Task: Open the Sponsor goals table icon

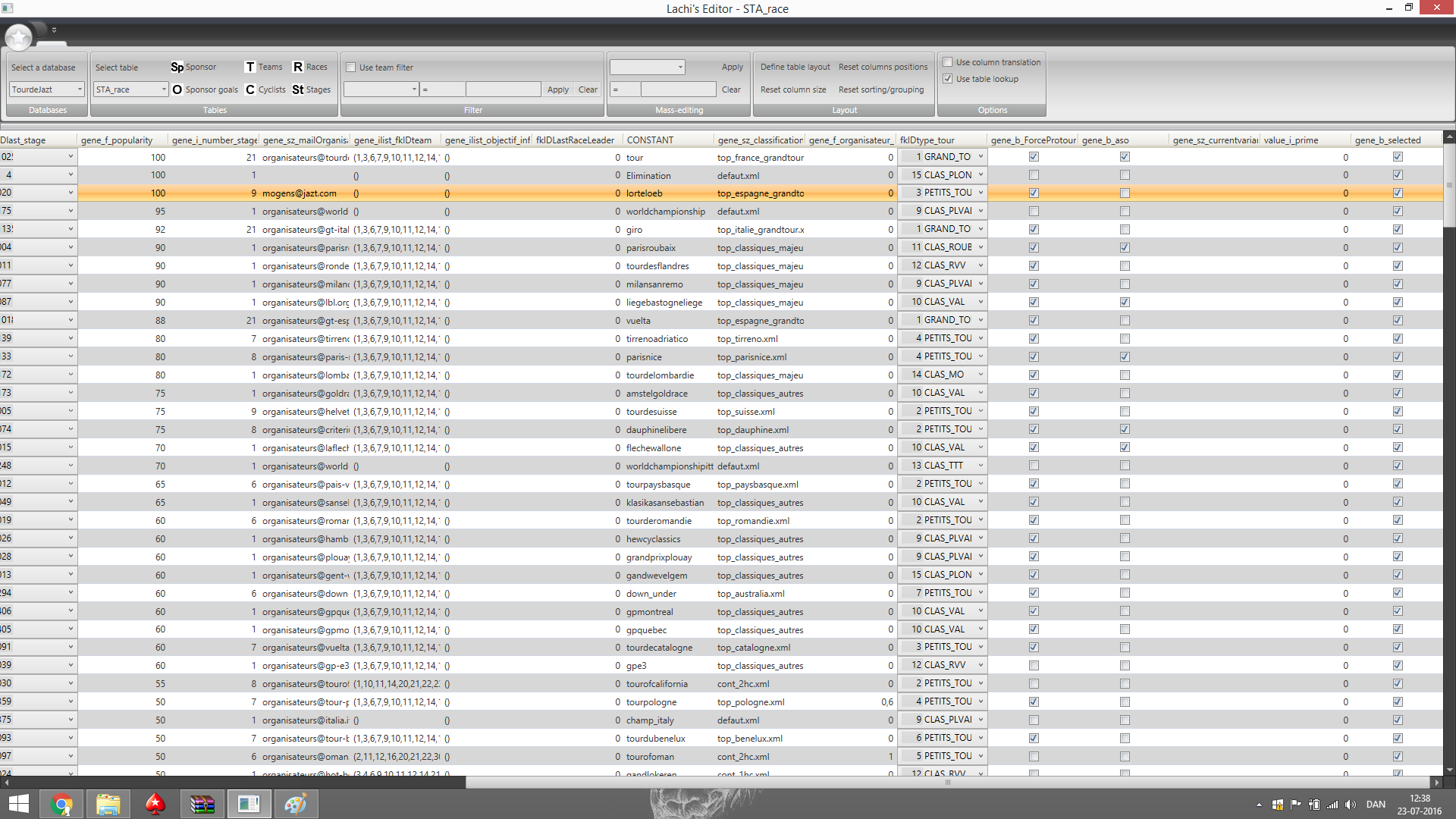Action: (x=177, y=89)
